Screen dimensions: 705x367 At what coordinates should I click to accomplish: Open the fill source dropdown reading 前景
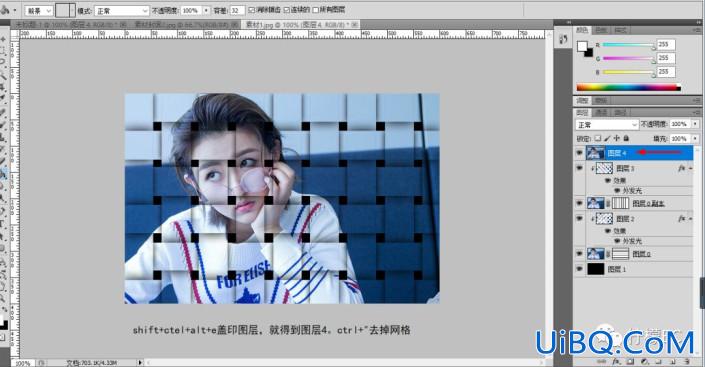pos(38,10)
